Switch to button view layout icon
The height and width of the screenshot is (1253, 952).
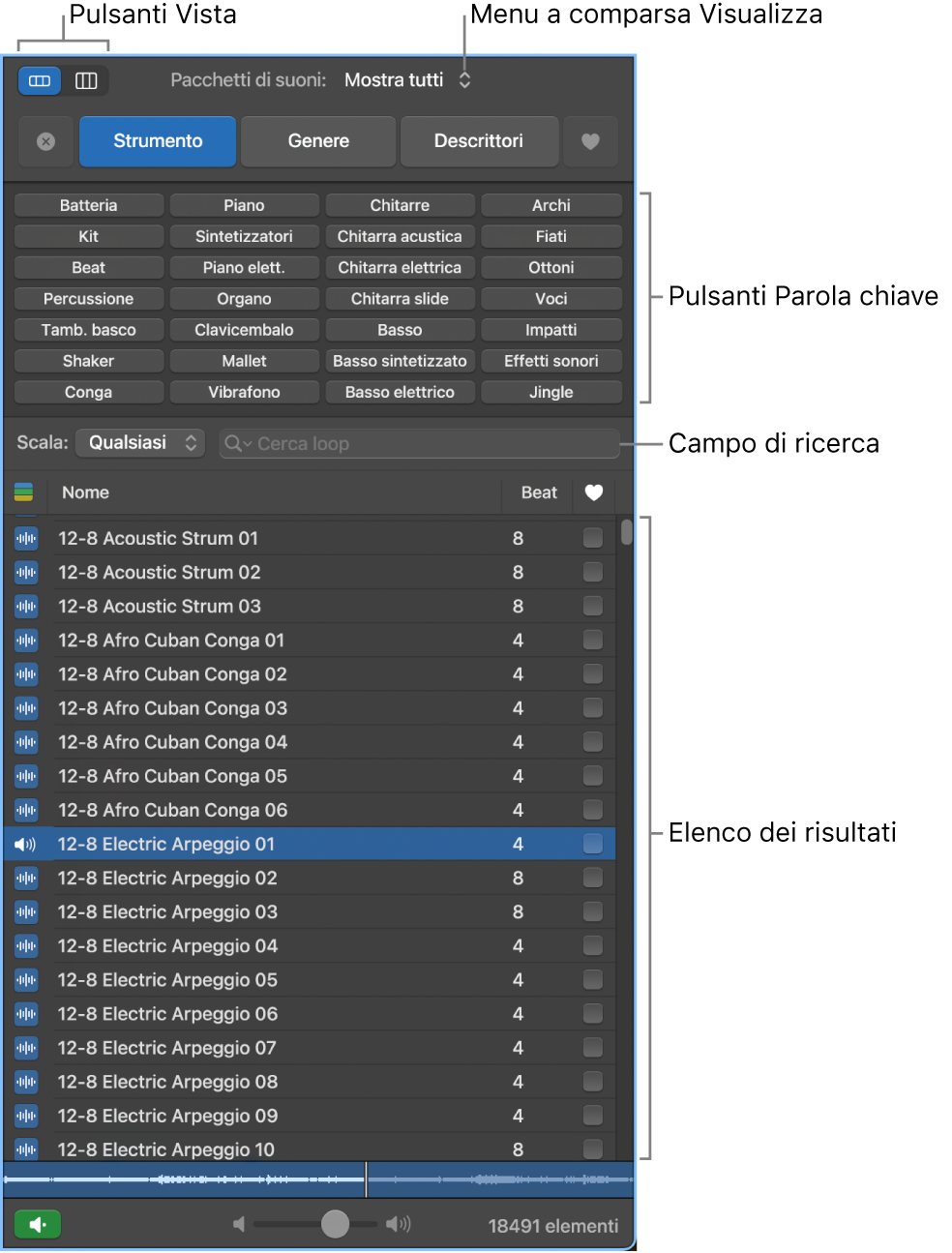pyautogui.click(x=40, y=80)
